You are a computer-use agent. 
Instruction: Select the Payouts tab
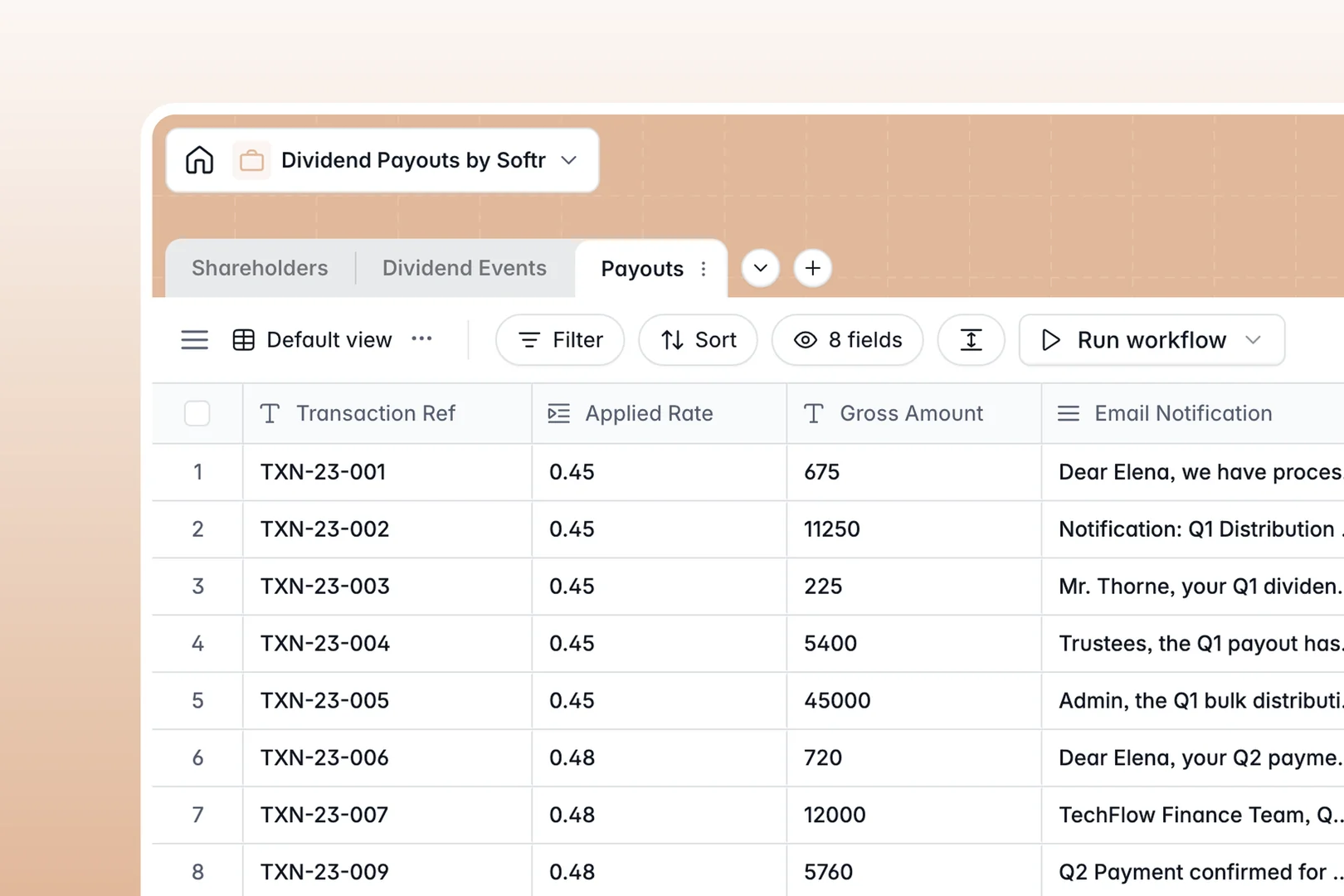click(x=642, y=269)
